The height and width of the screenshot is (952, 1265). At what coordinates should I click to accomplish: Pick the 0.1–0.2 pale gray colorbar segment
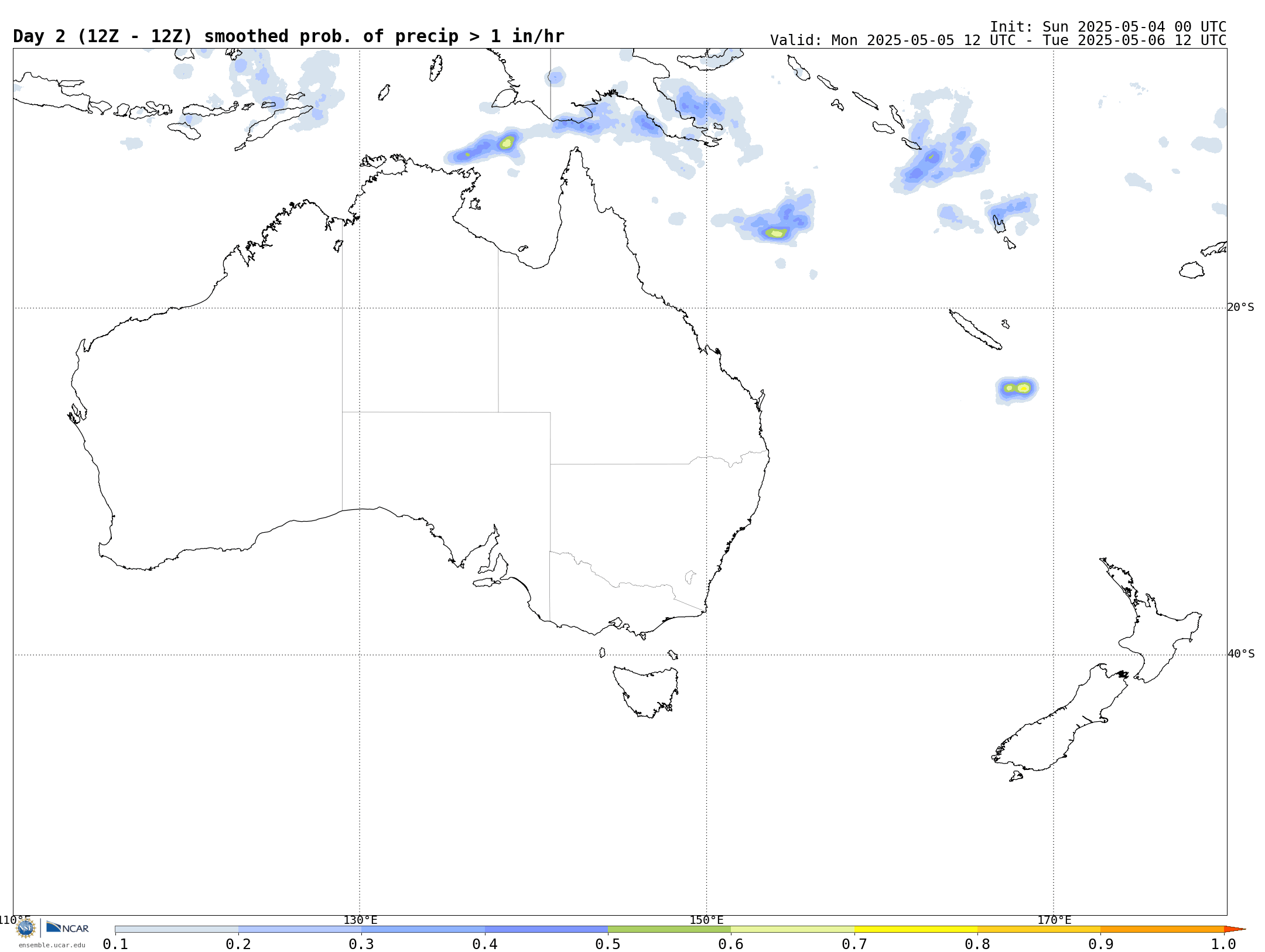pos(177,929)
